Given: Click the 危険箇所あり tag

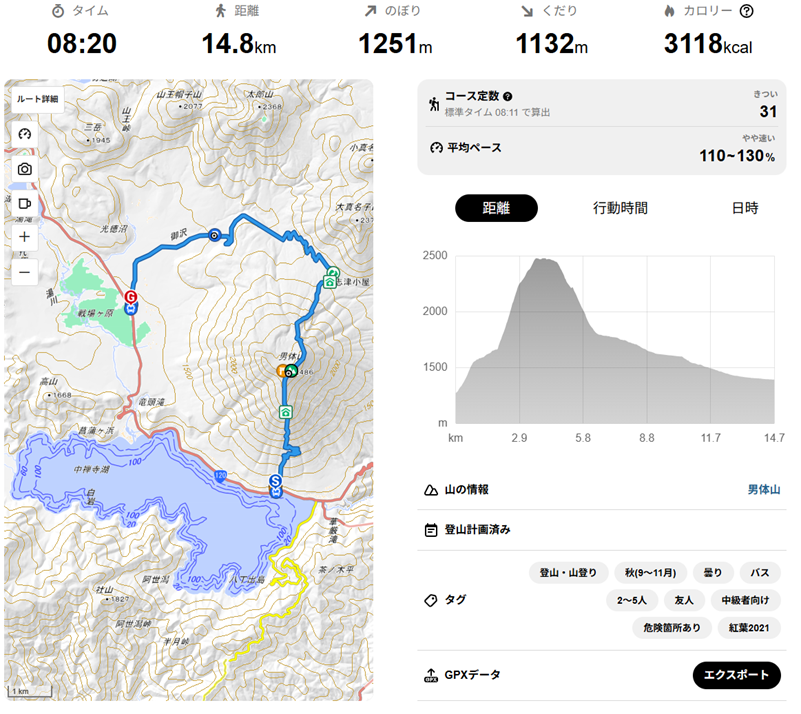Looking at the screenshot, I should 672,628.
